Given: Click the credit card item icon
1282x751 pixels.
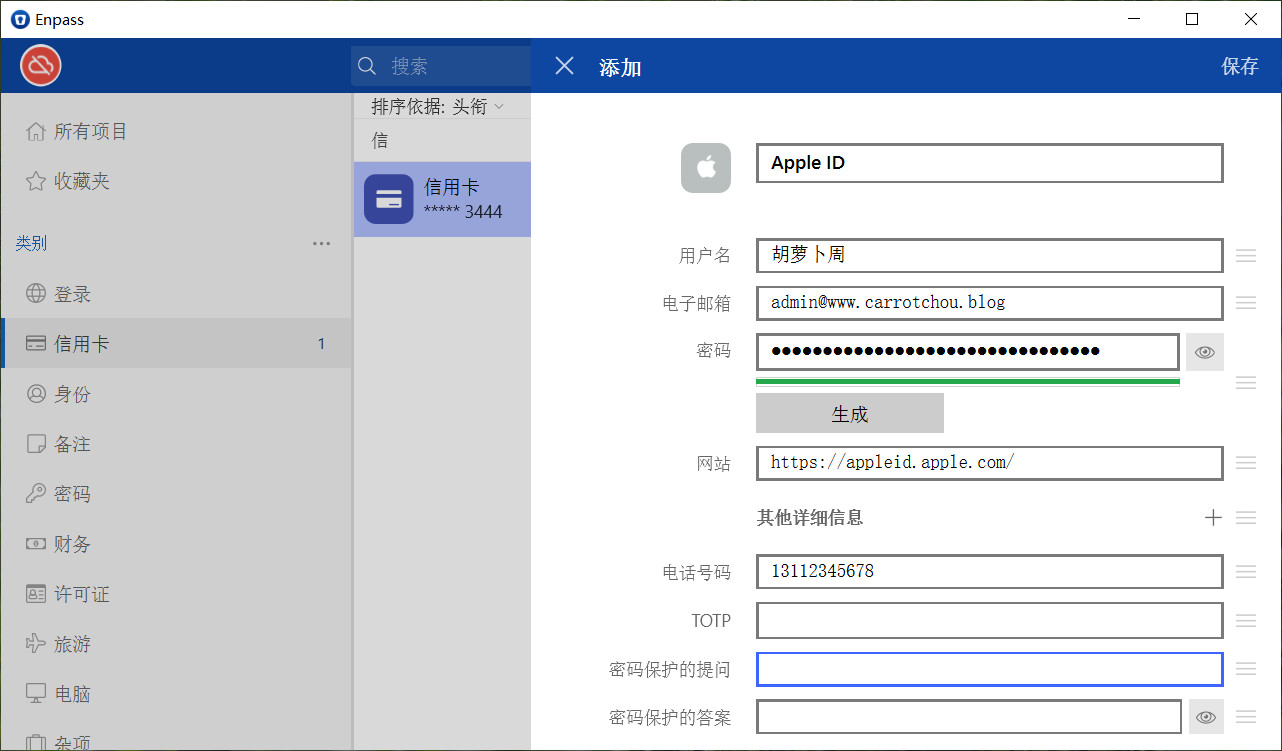Looking at the screenshot, I should tap(389, 199).
